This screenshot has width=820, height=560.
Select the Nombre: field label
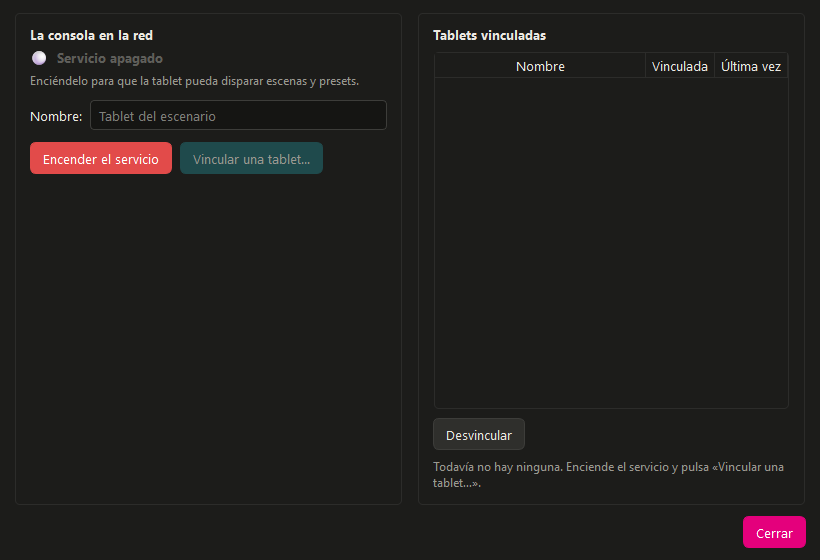tap(56, 116)
